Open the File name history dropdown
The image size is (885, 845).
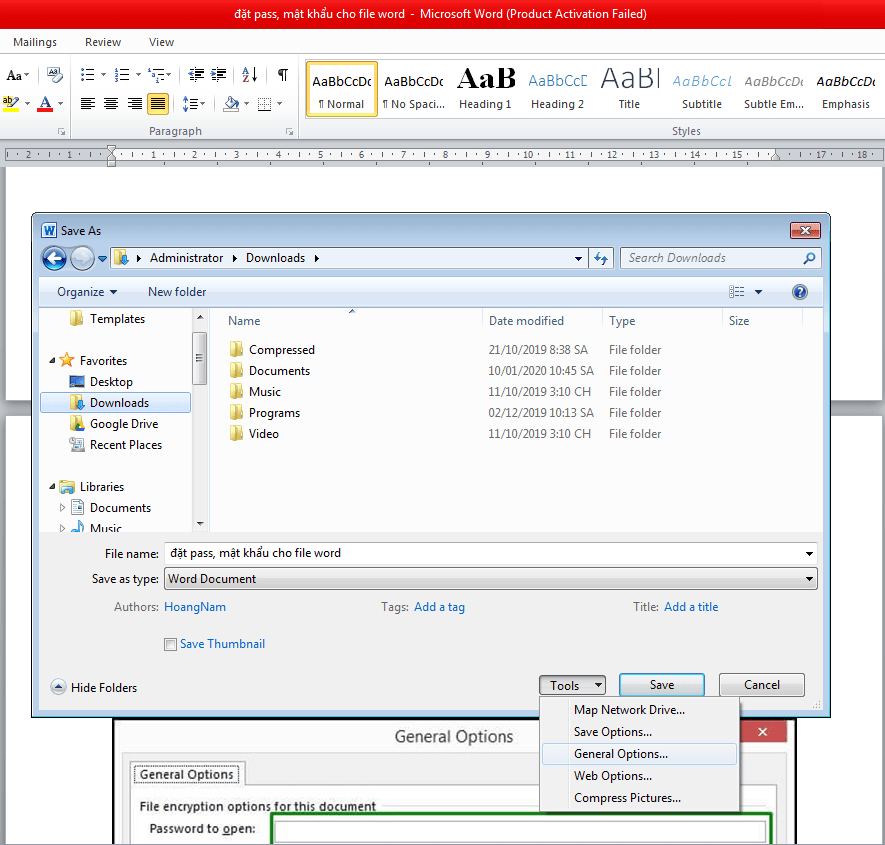pos(809,554)
